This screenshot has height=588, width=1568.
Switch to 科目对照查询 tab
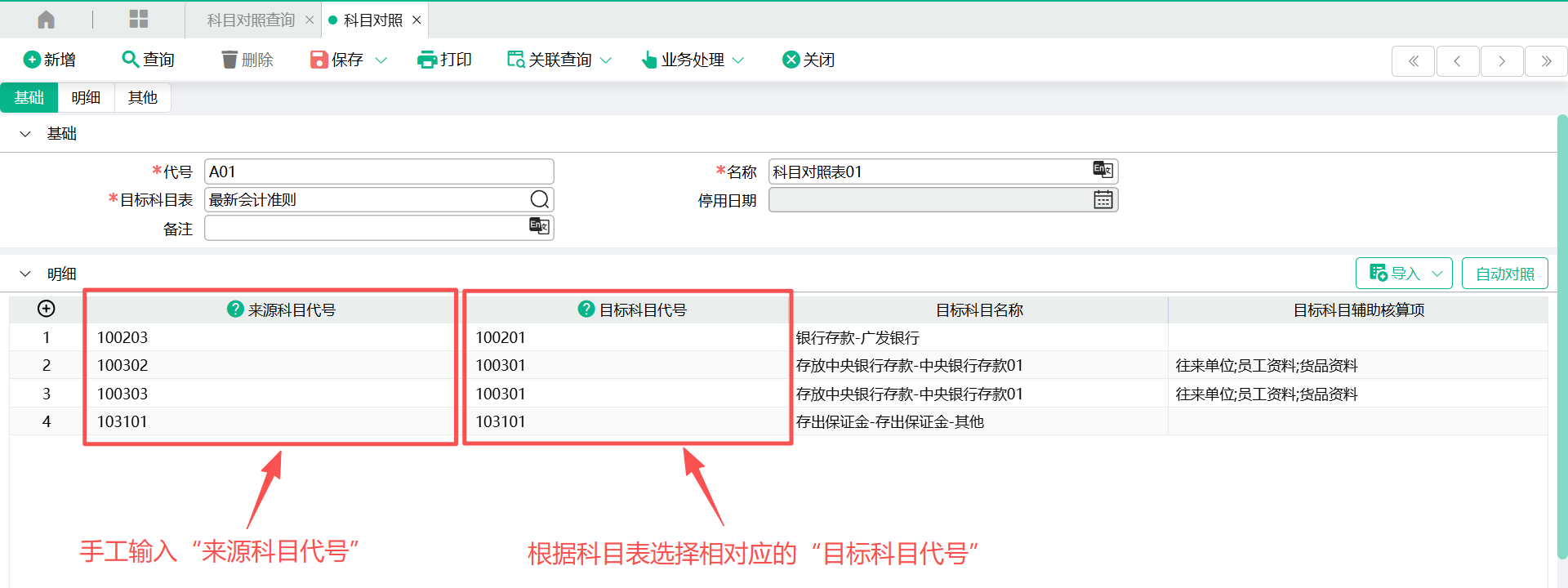[x=251, y=20]
